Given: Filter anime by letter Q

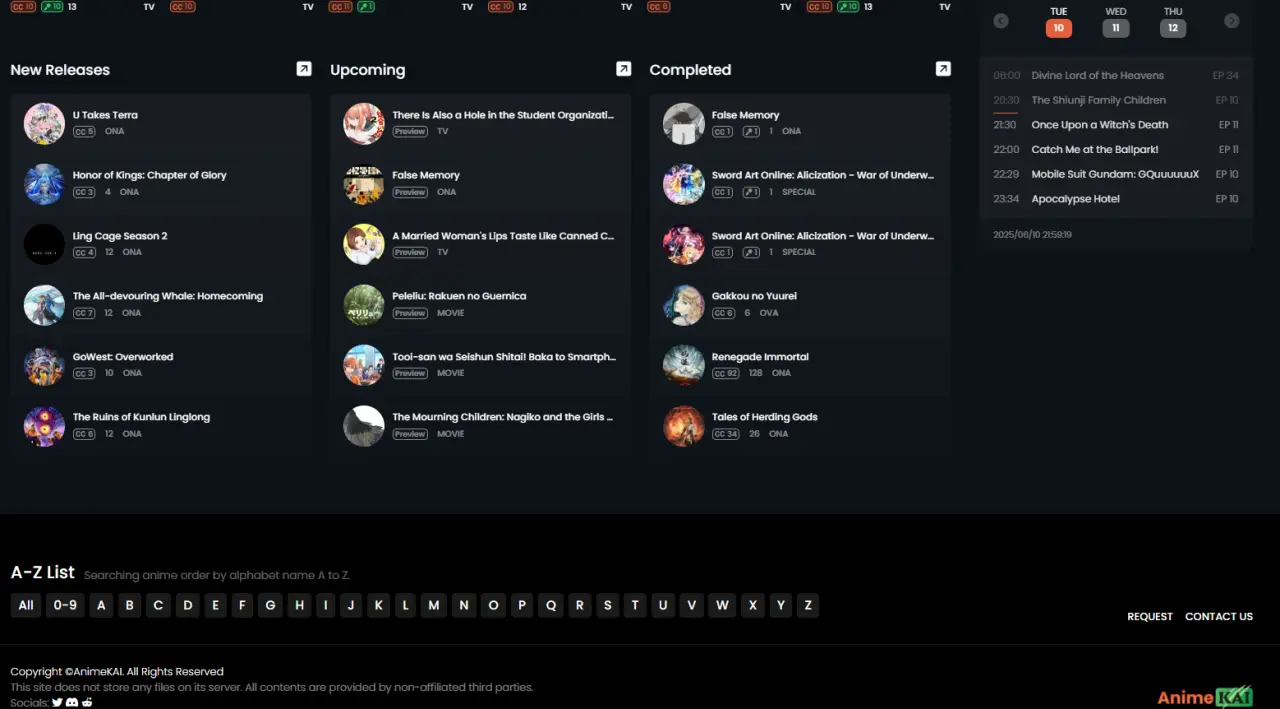Looking at the screenshot, I should click(551, 605).
